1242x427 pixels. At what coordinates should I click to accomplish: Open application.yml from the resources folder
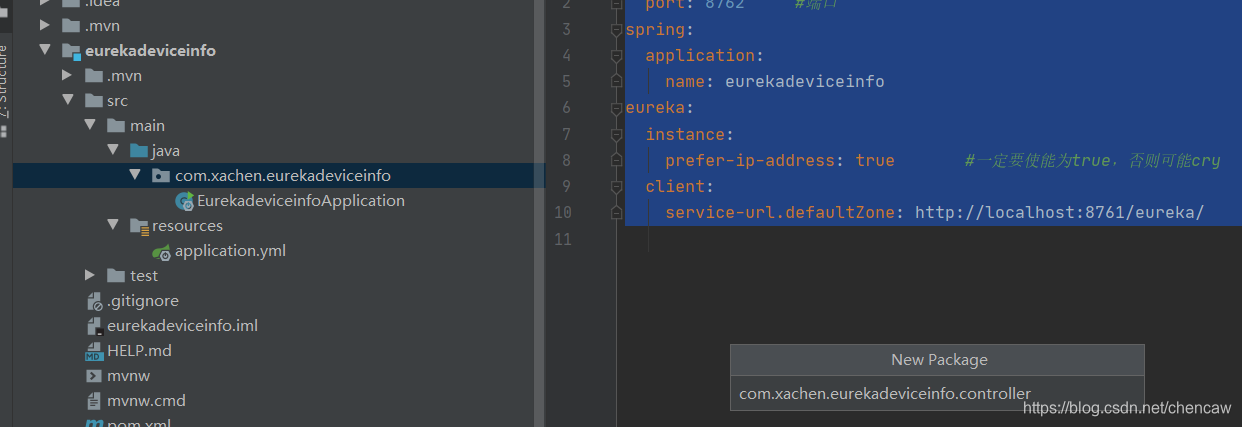230,250
